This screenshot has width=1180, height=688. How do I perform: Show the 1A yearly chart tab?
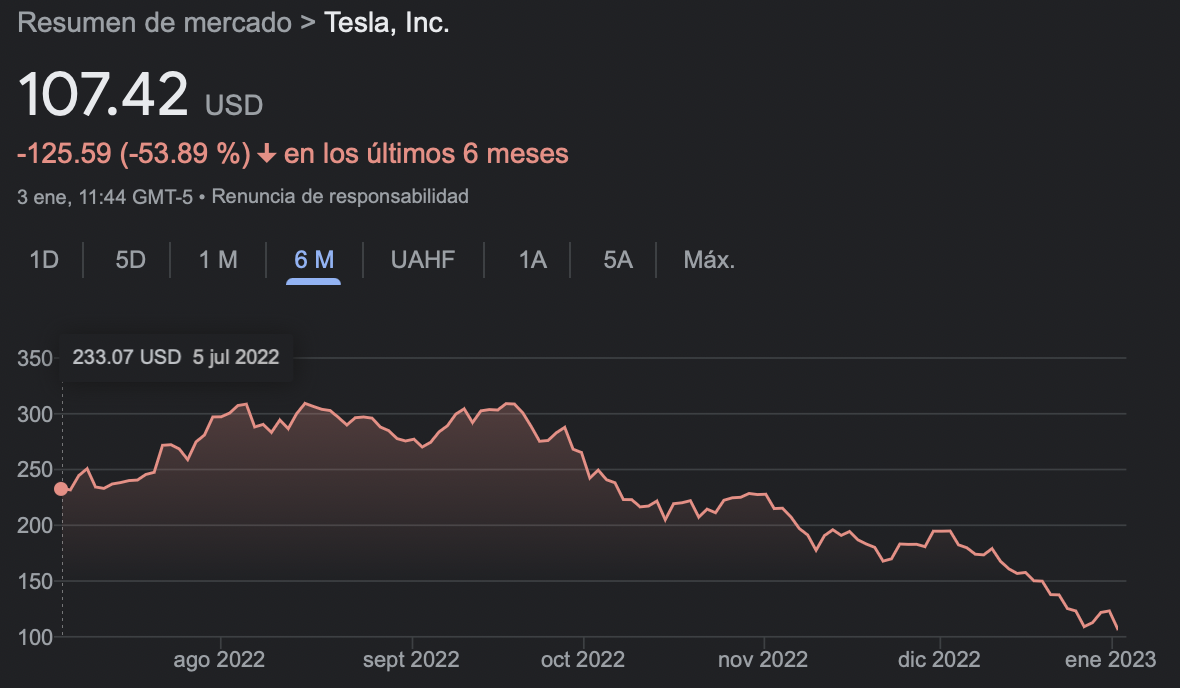(x=532, y=260)
